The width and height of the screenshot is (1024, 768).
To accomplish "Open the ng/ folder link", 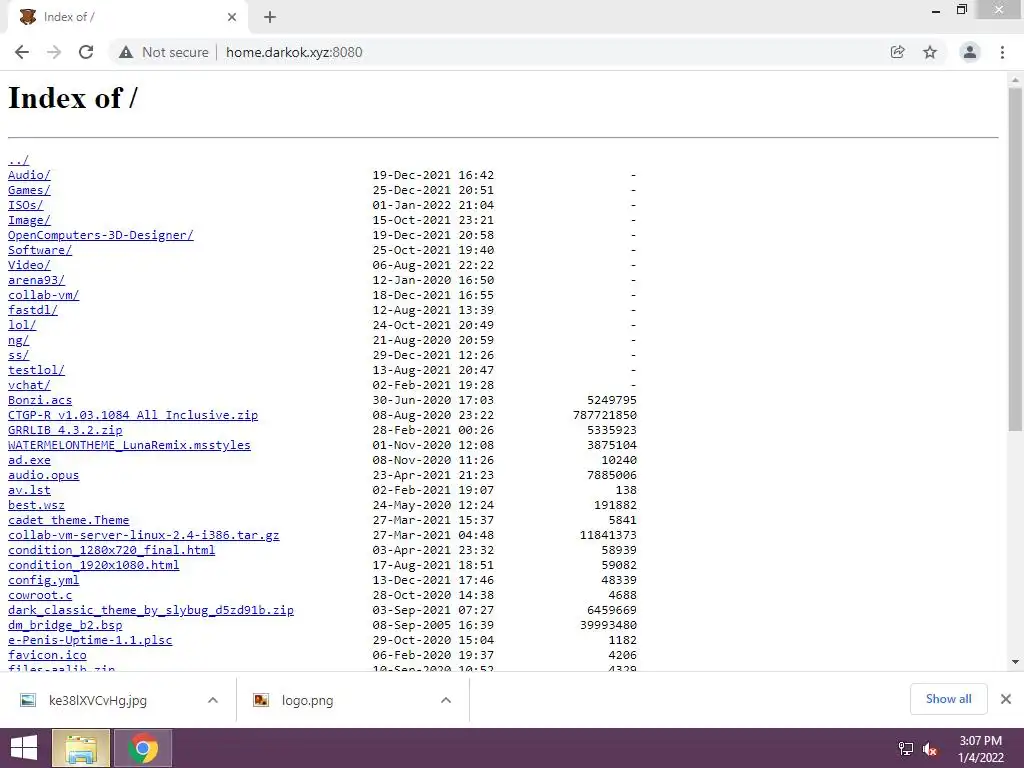I will 18,340.
